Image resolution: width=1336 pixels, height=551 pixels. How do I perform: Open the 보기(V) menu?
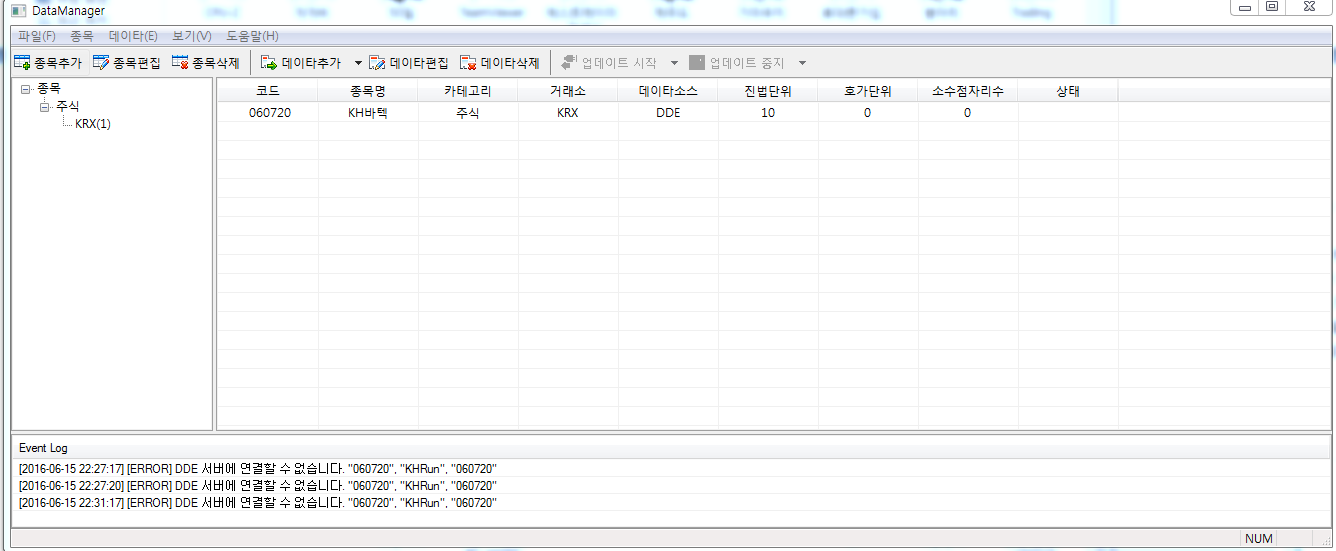tap(191, 36)
